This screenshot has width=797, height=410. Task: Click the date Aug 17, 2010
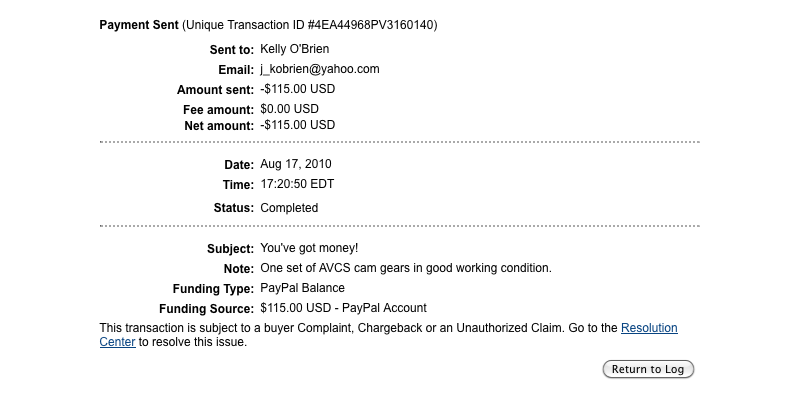tap(295, 164)
